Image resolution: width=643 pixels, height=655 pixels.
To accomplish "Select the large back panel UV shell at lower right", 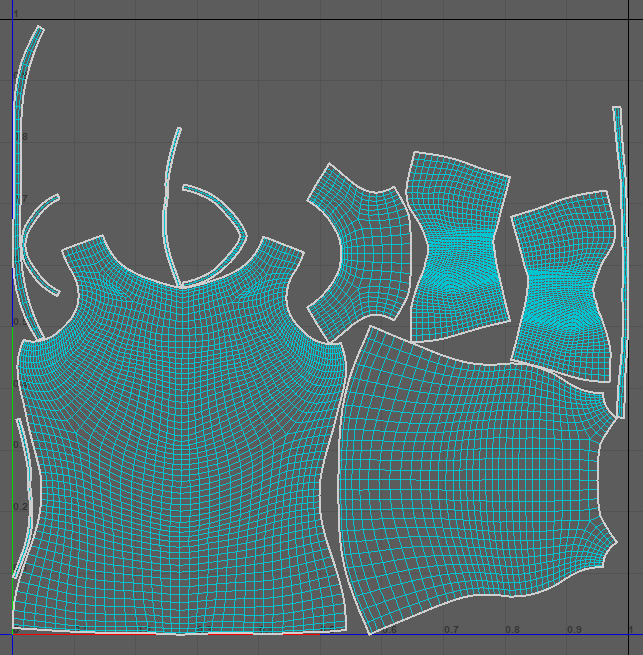I will 470,490.
